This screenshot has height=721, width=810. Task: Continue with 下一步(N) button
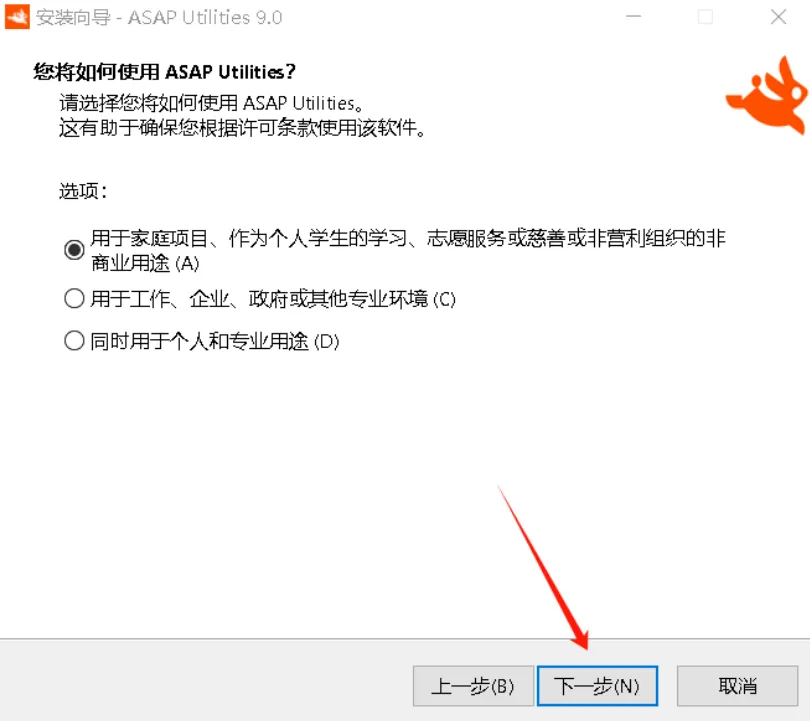598,686
